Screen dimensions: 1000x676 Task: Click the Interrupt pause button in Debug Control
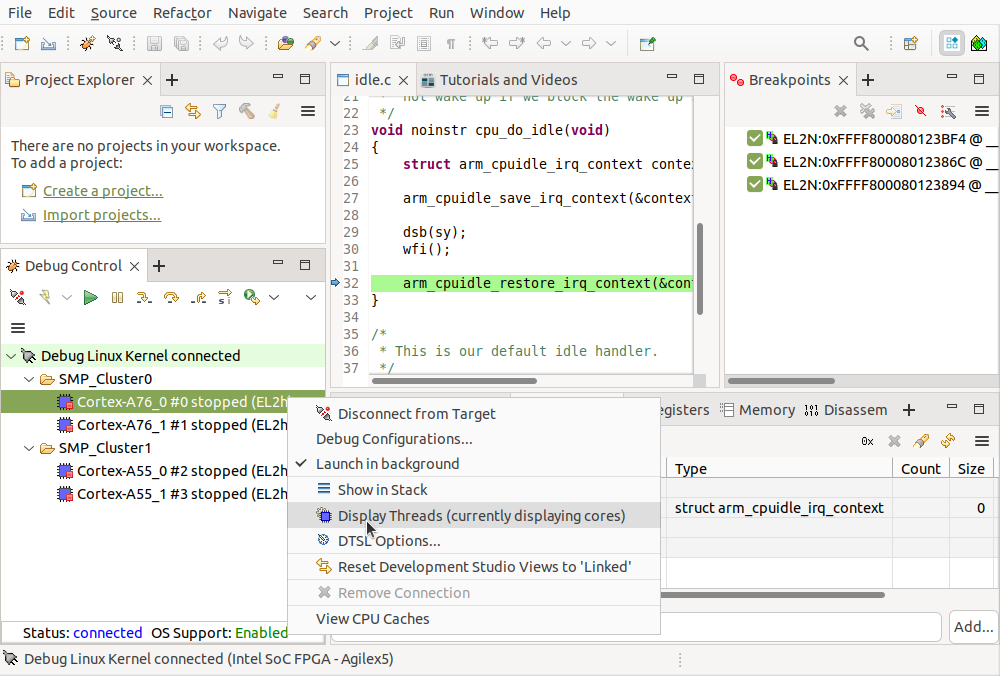[x=117, y=297]
